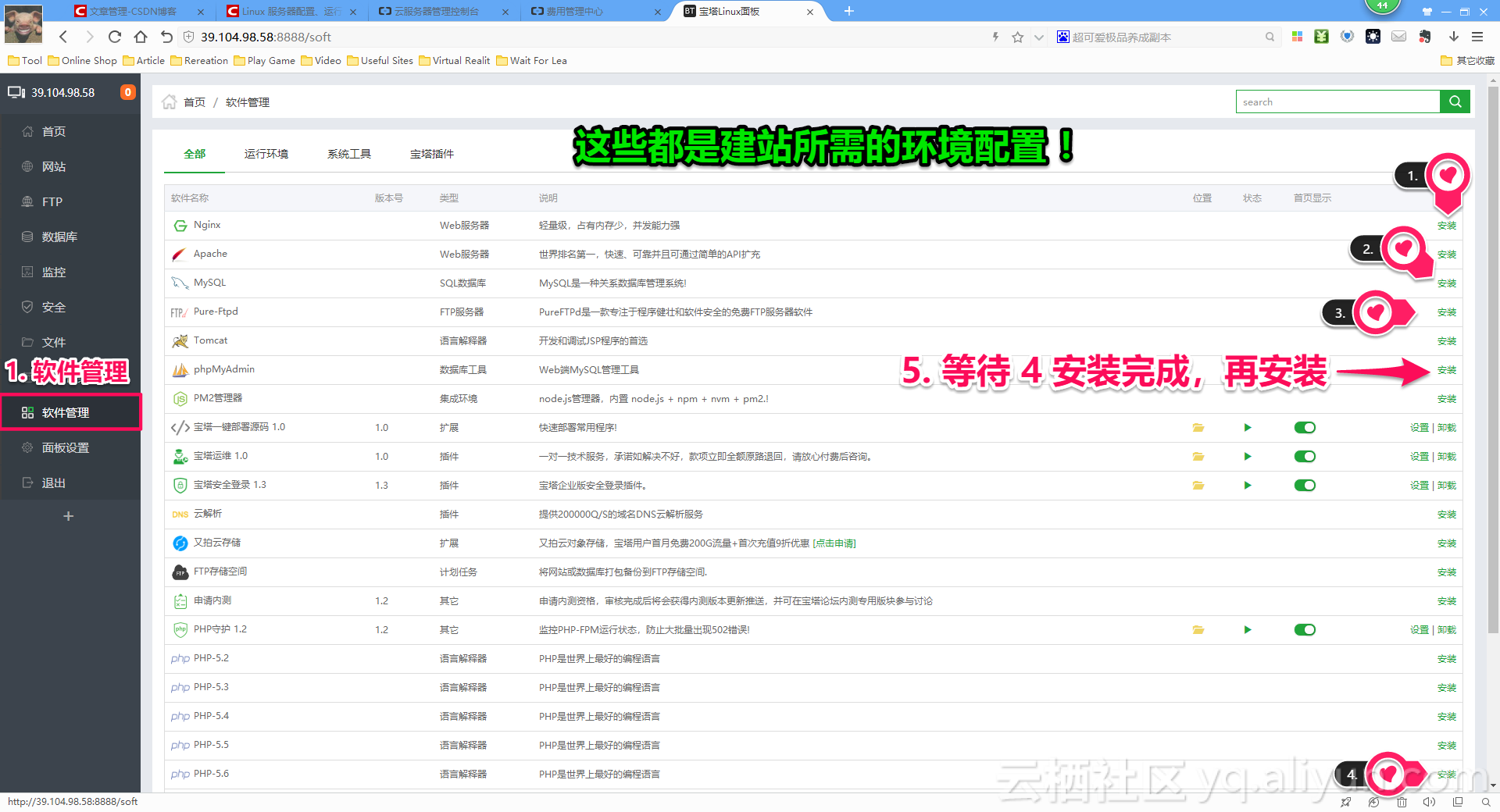Open the browser hamburger menu
Image resolution: width=1500 pixels, height=812 pixels.
(1477, 37)
